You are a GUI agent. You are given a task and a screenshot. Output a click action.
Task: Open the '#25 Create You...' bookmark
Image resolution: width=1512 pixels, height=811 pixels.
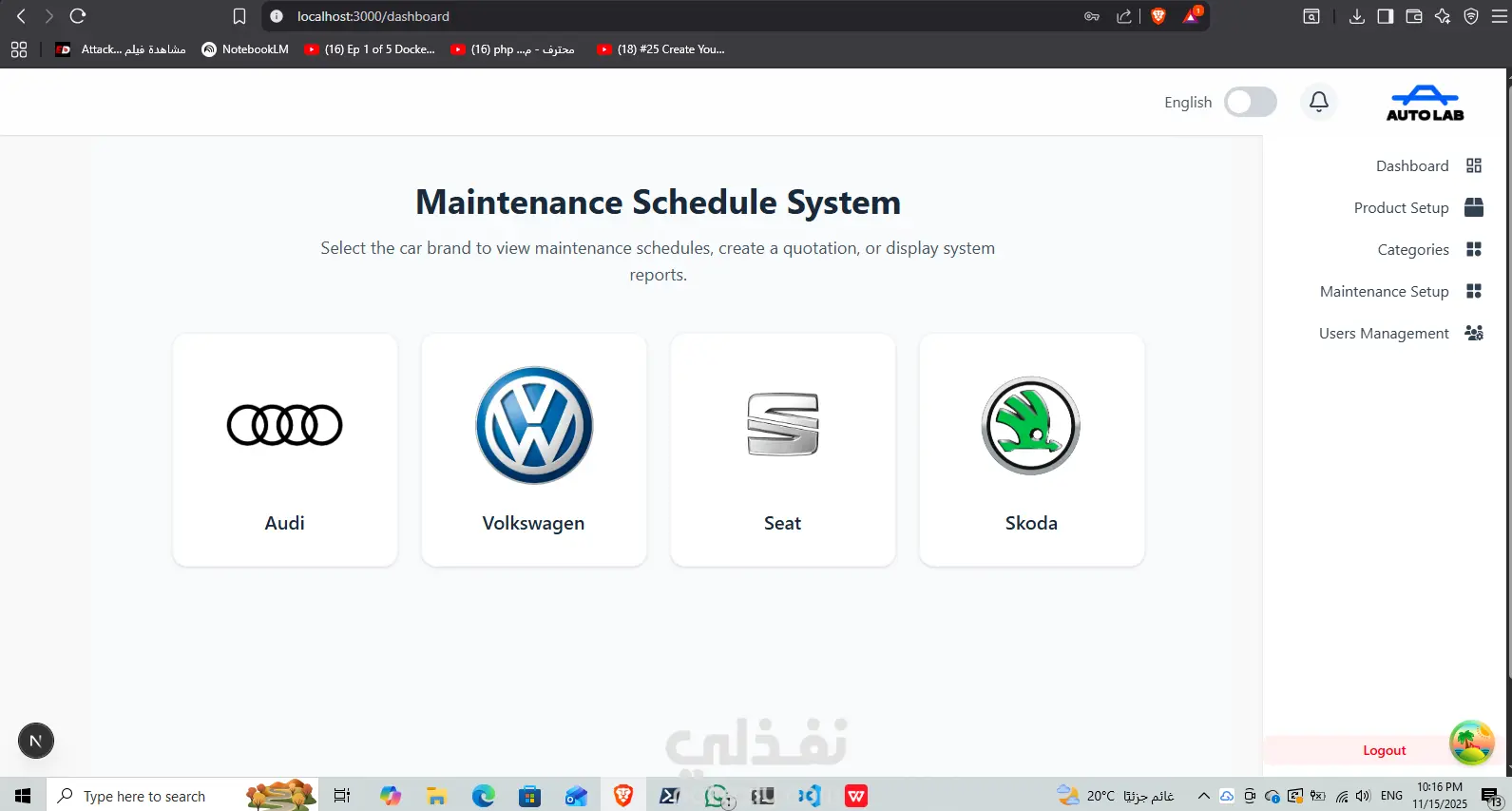pos(660,49)
